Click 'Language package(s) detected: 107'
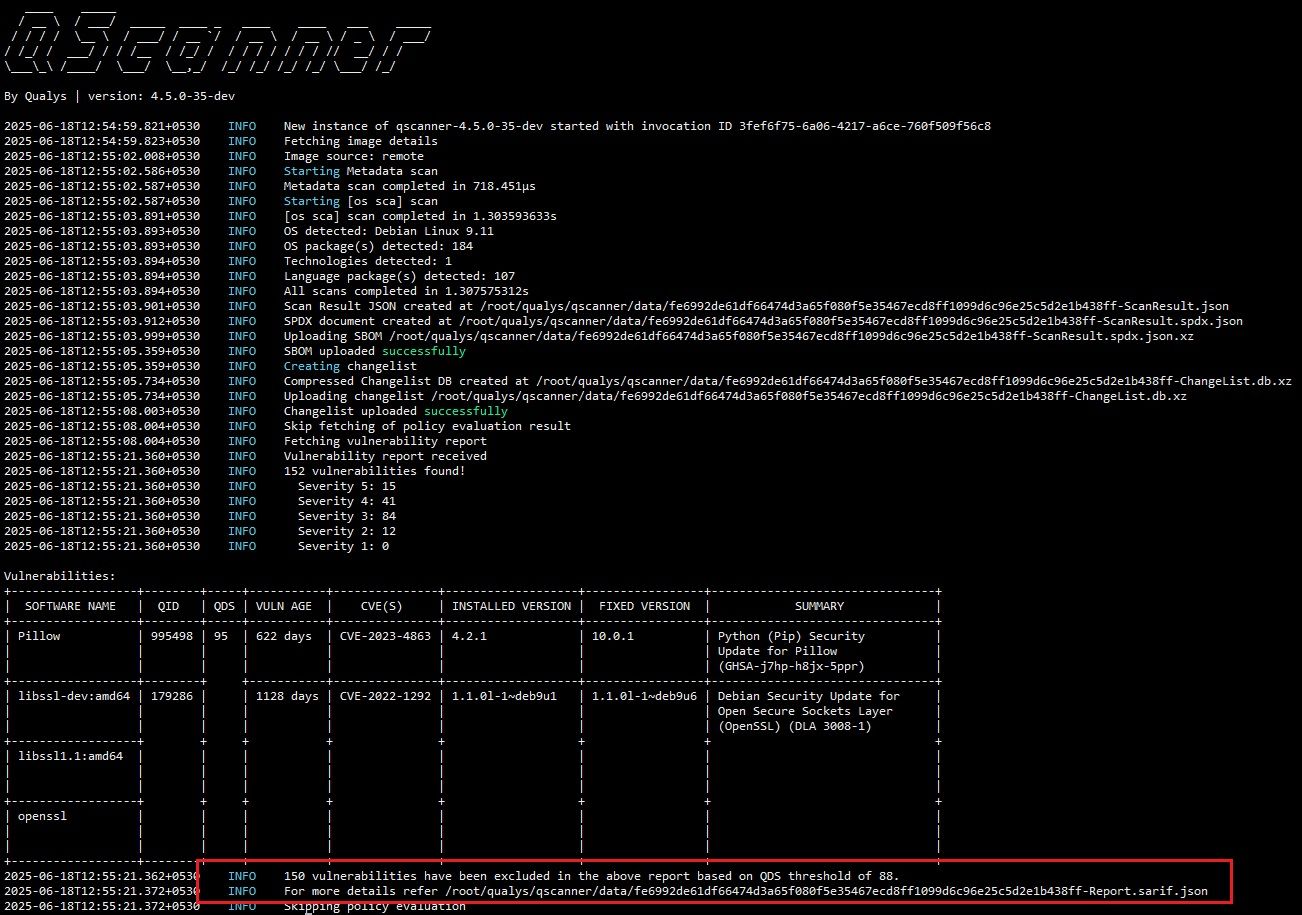Viewport: 1302px width, 915px height. point(399,276)
